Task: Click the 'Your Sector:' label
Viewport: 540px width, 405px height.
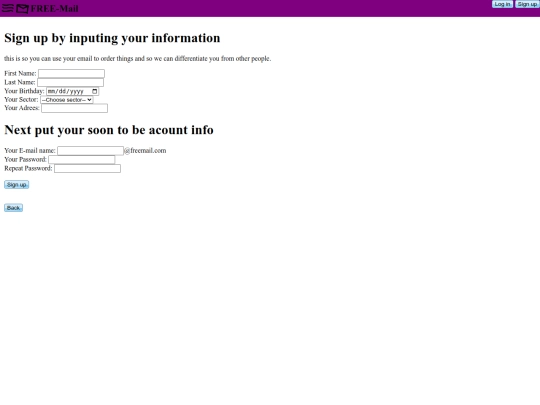Action: click(x=21, y=100)
